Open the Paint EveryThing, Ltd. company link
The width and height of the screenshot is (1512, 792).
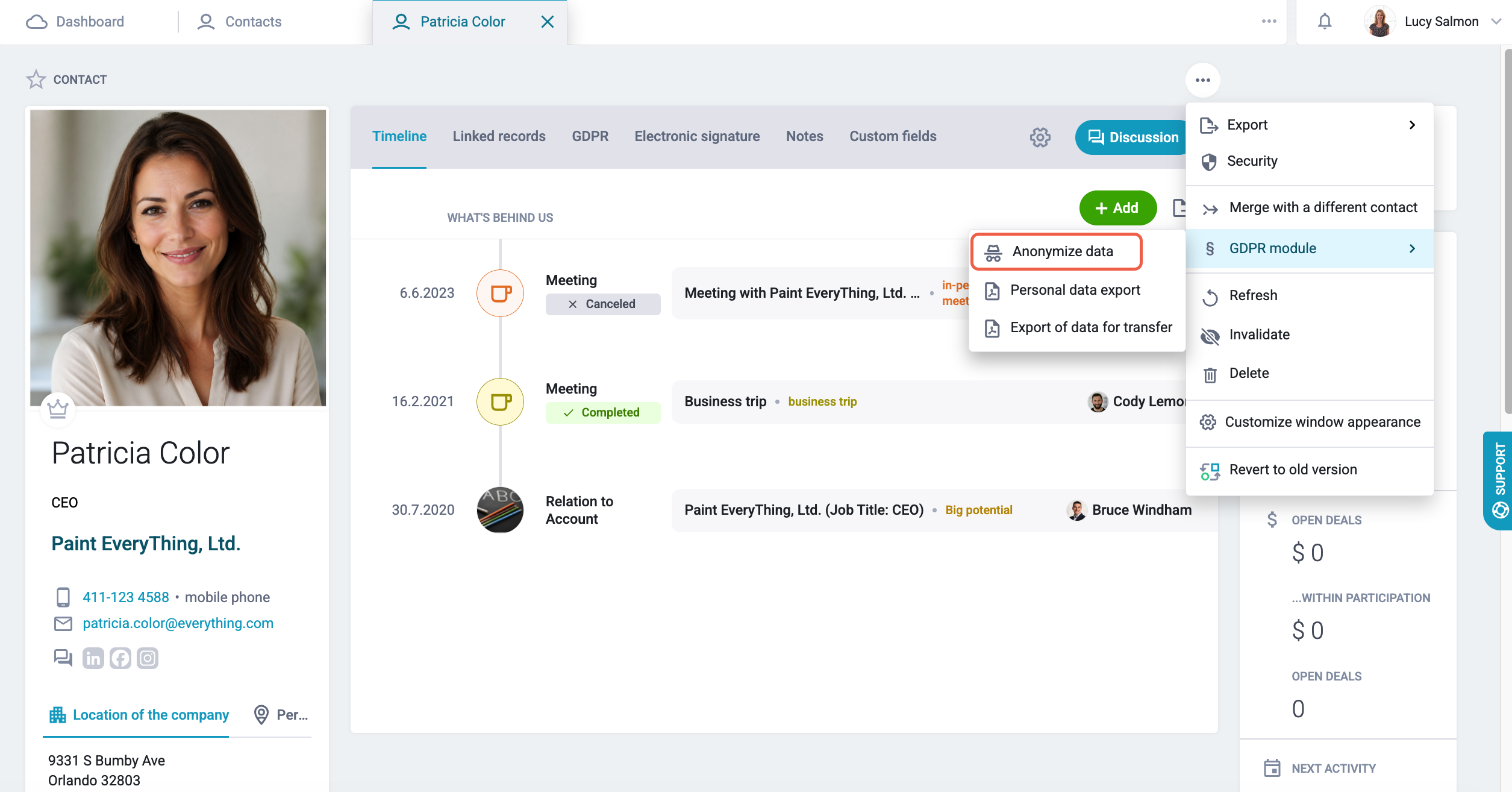[146, 544]
